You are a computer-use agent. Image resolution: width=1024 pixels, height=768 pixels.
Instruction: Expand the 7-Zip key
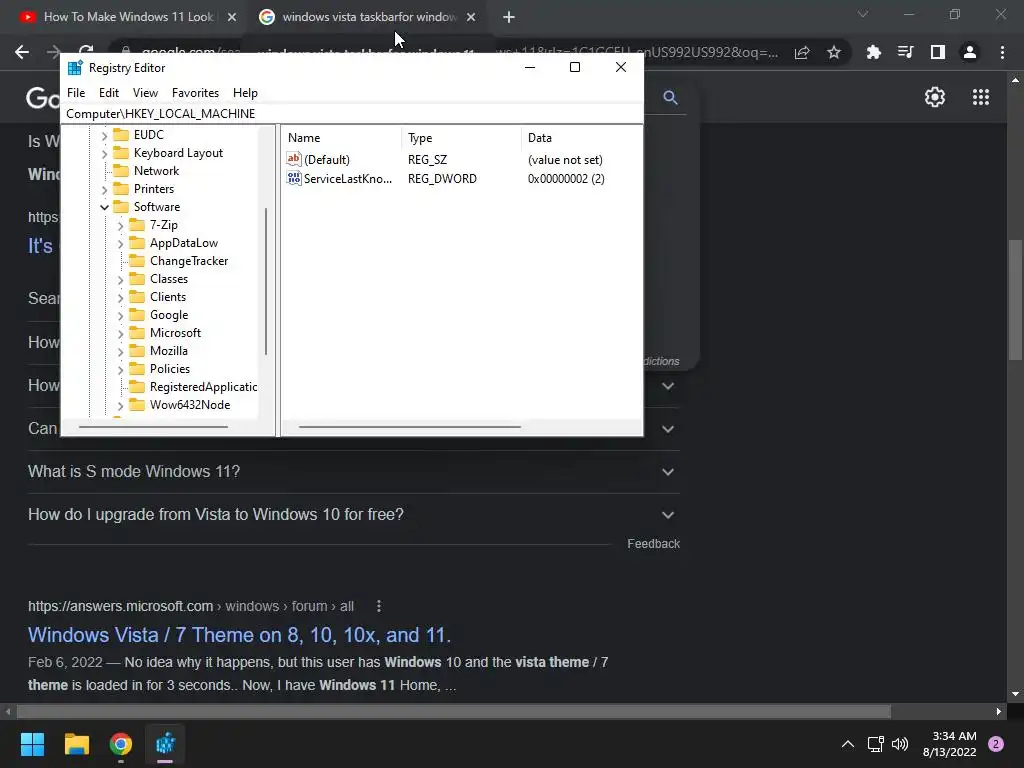pos(120,225)
